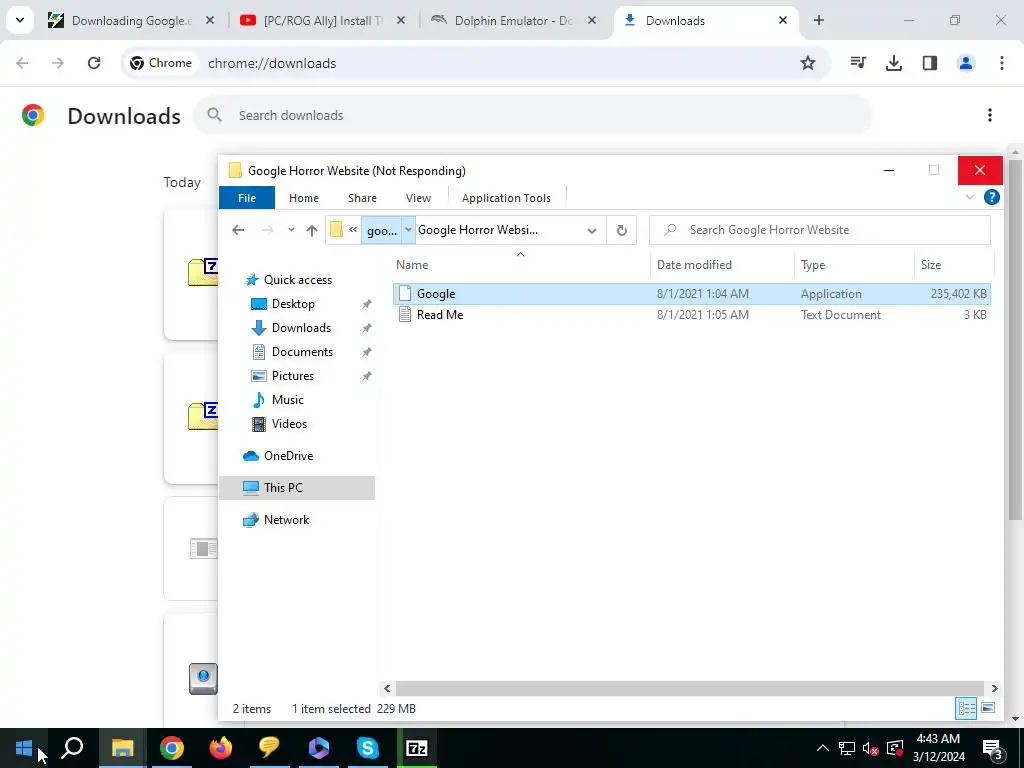This screenshot has width=1024, height=768.
Task: Toggle Chrome side panel
Action: [x=930, y=63]
